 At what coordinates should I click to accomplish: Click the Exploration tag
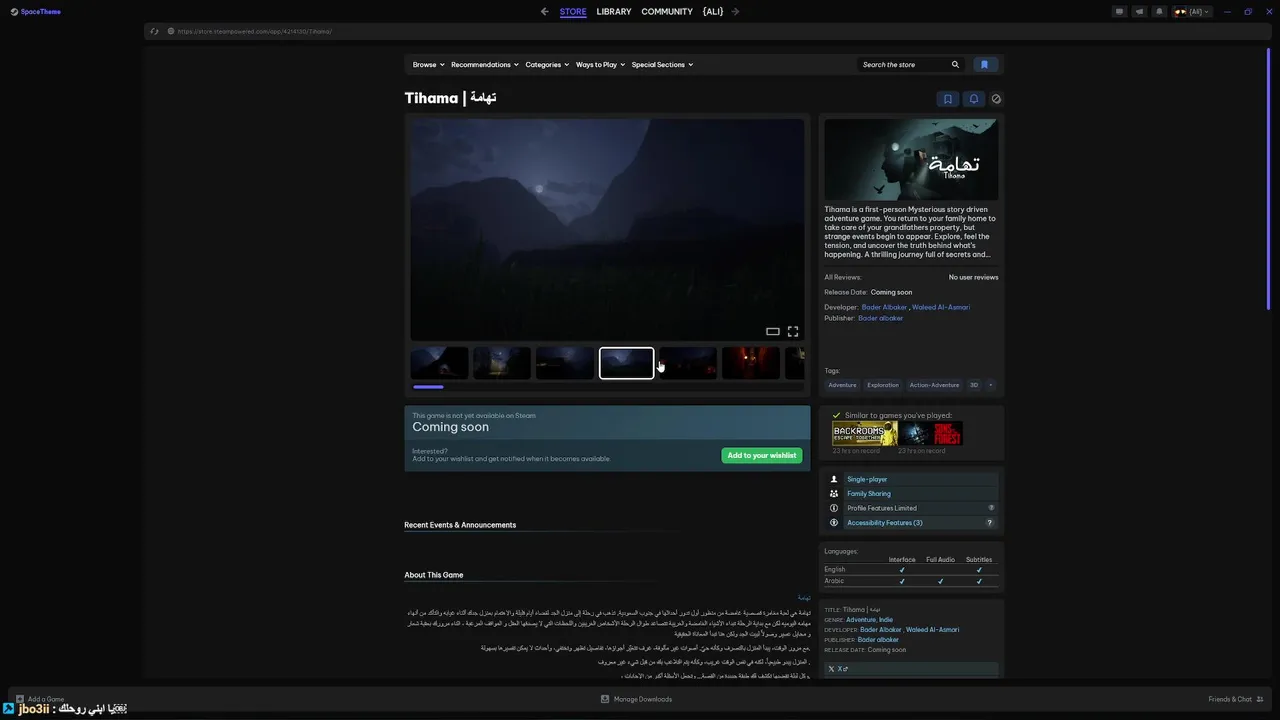(x=883, y=385)
